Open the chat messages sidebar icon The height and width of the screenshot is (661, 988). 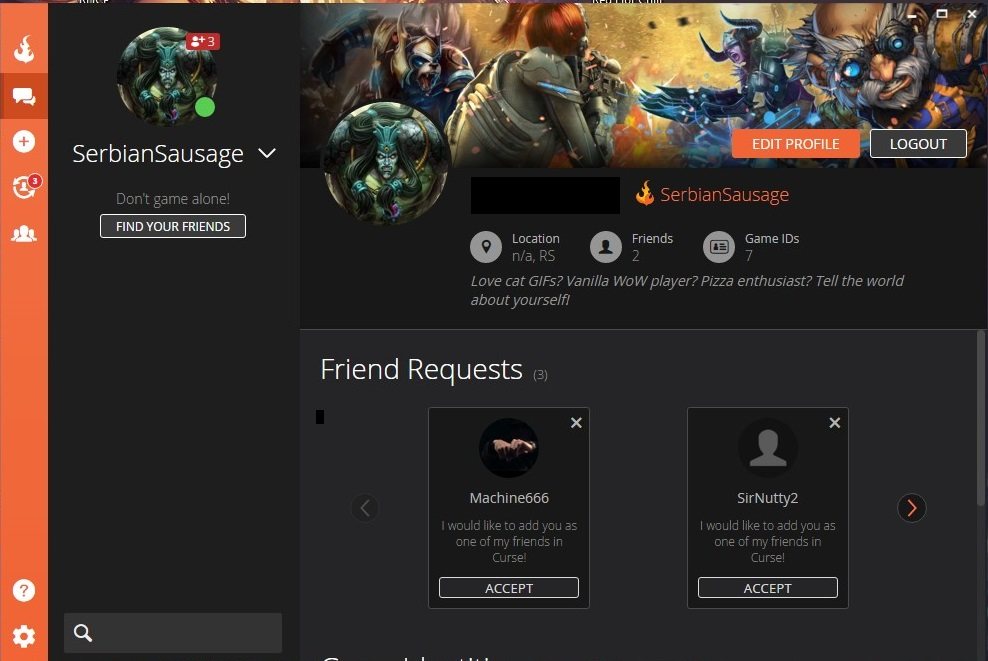coord(24,96)
